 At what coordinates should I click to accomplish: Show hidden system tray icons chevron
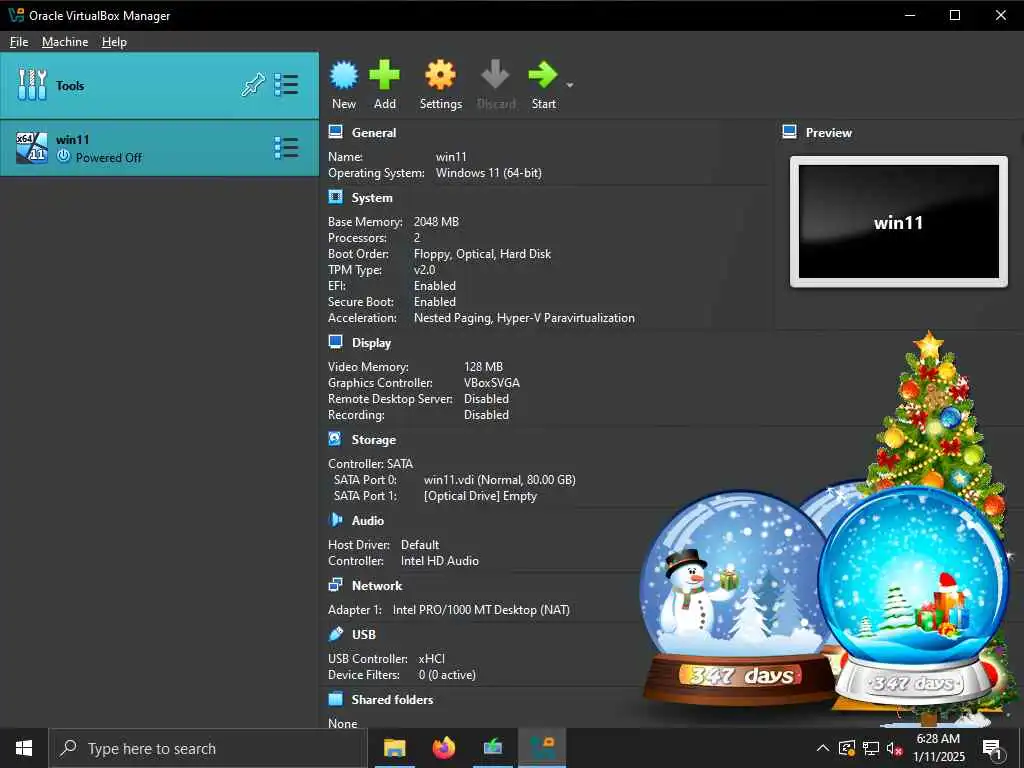click(823, 748)
